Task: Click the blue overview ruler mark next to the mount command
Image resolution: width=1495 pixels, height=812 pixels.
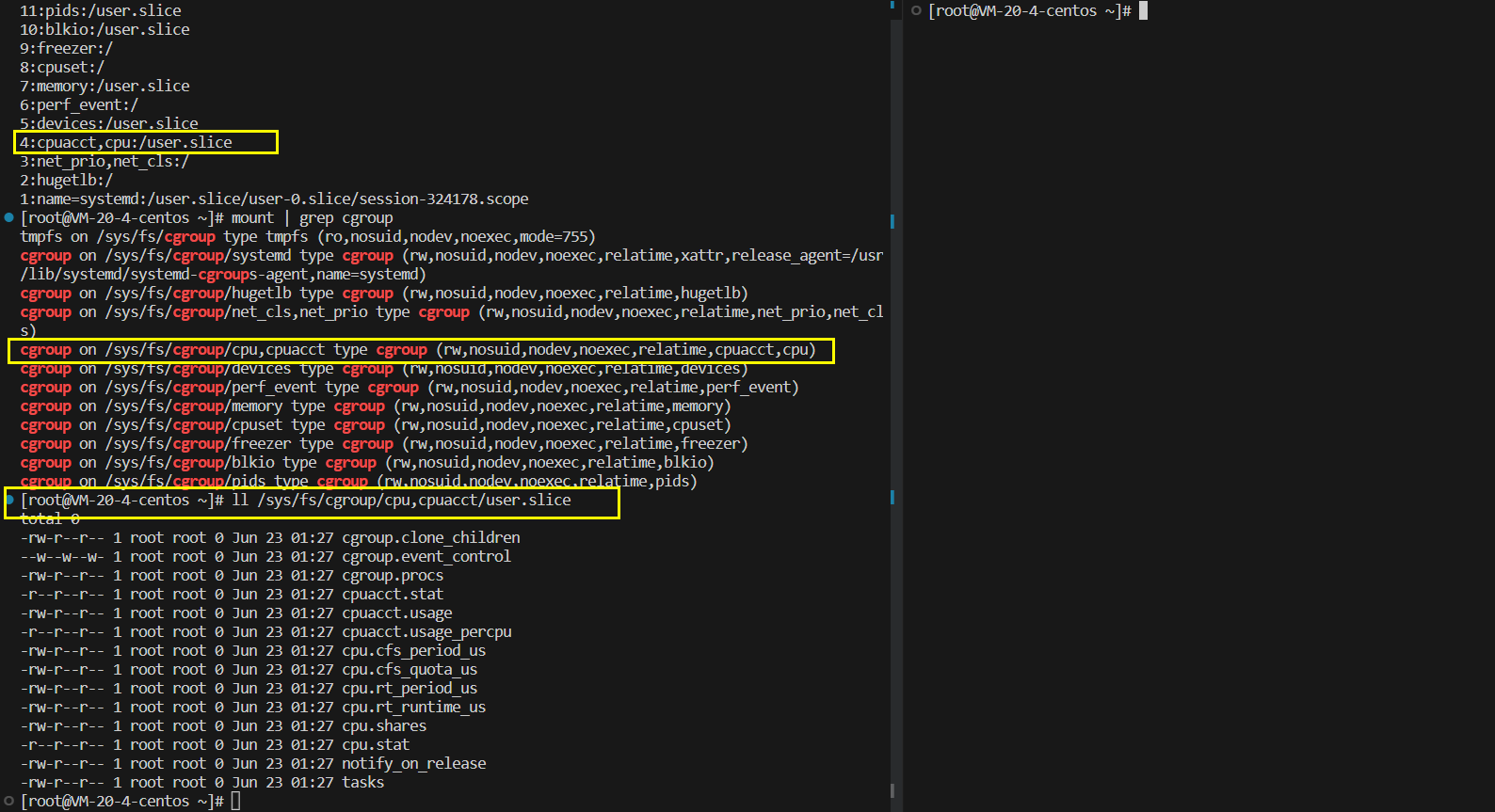Action: point(892,221)
